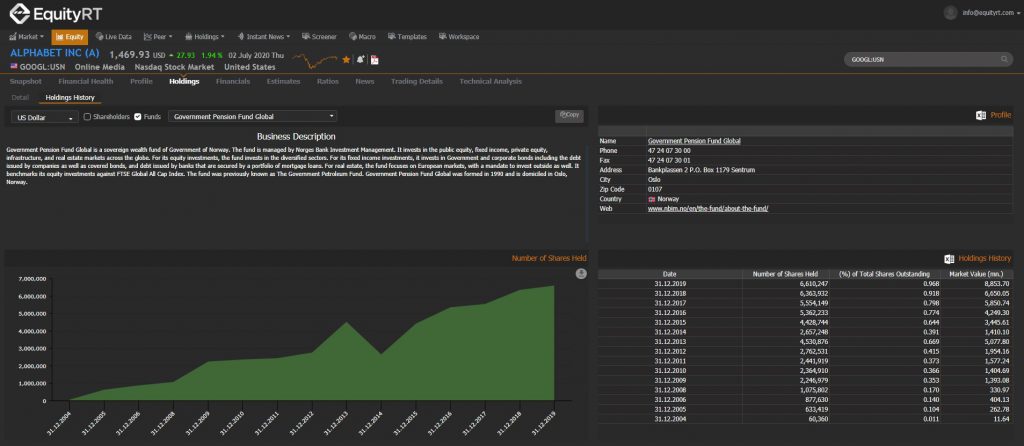Select the shares value 6,363,932
Image resolution: width=1024 pixels, height=446 pixels.
tap(814, 294)
